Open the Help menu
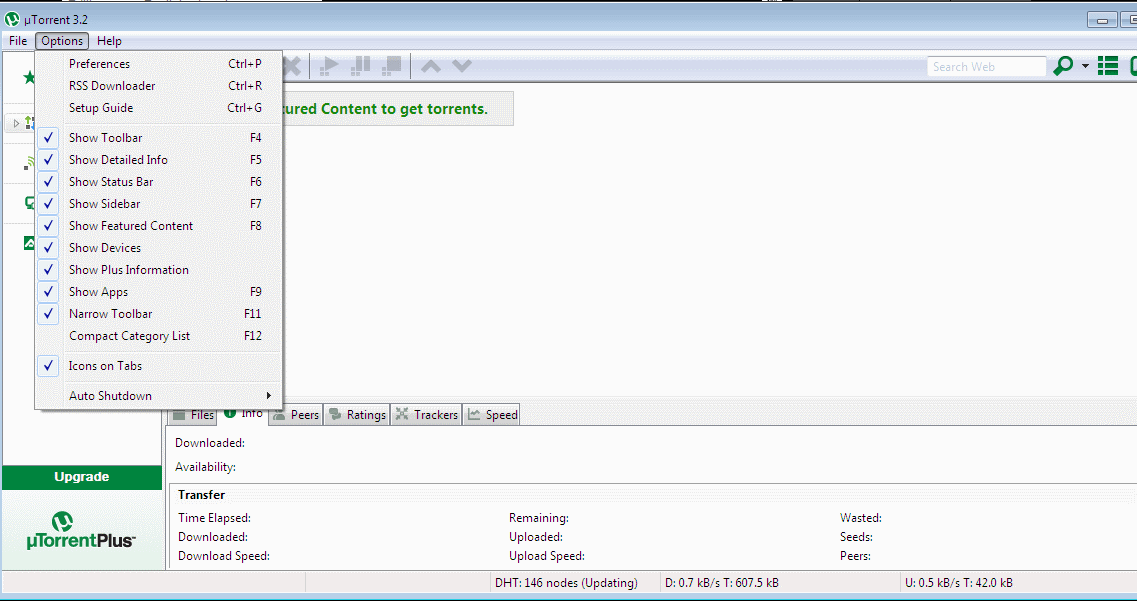The width and height of the screenshot is (1137, 601). tap(109, 41)
